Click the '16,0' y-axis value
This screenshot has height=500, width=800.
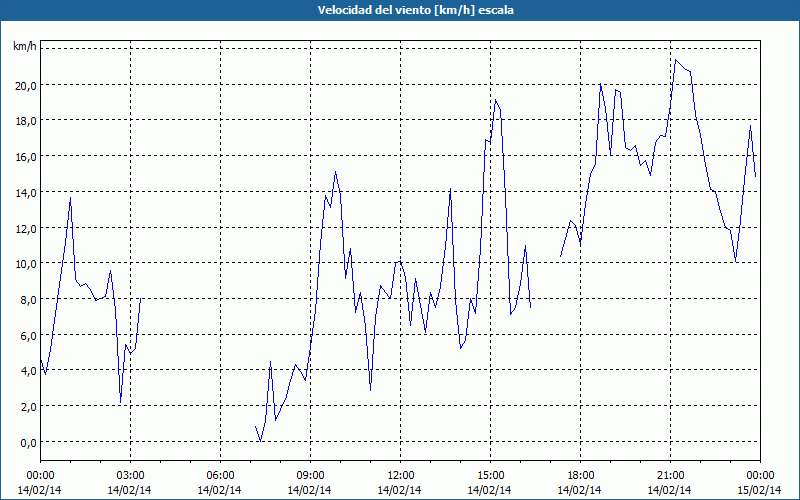(x=28, y=157)
